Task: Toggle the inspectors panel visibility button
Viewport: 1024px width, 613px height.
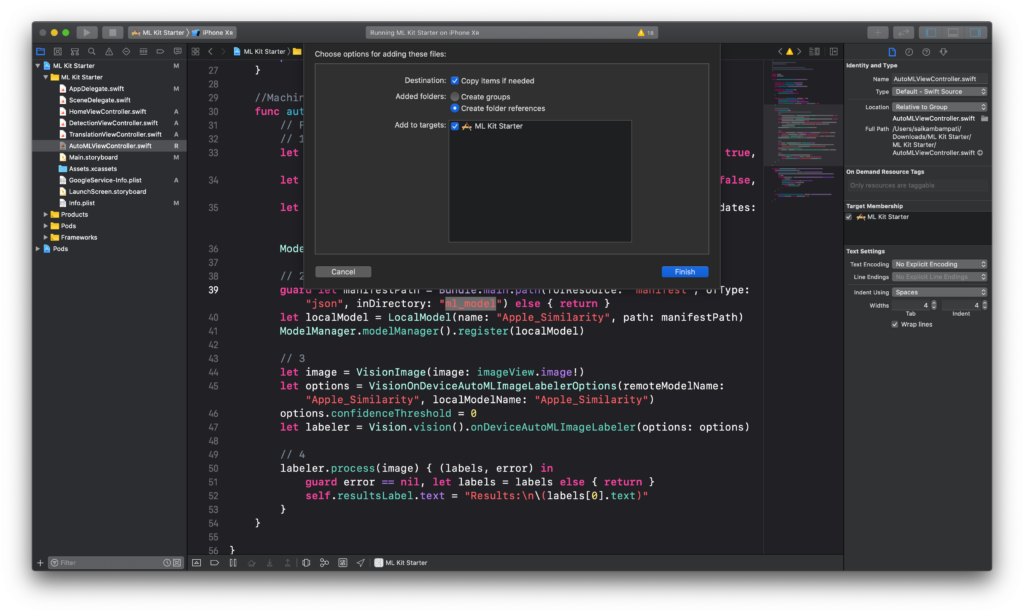Action: point(975,33)
